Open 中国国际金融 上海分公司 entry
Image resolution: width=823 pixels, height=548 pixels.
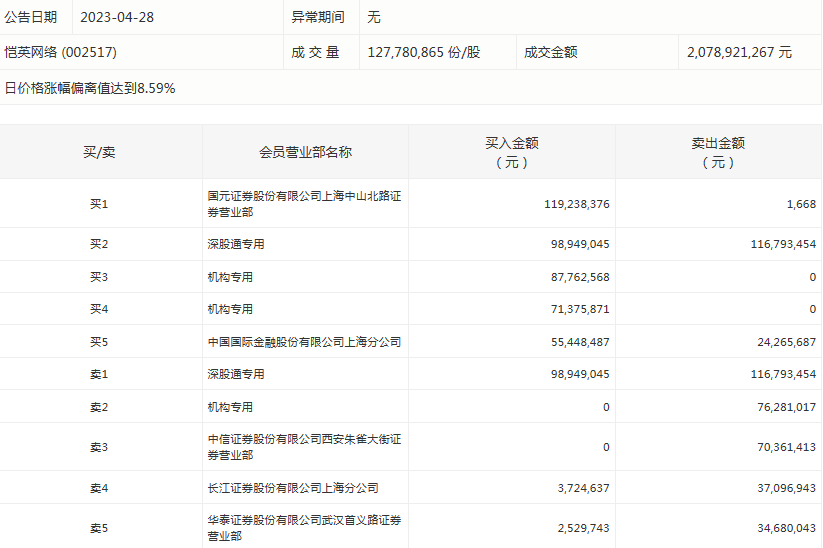[x=304, y=342]
